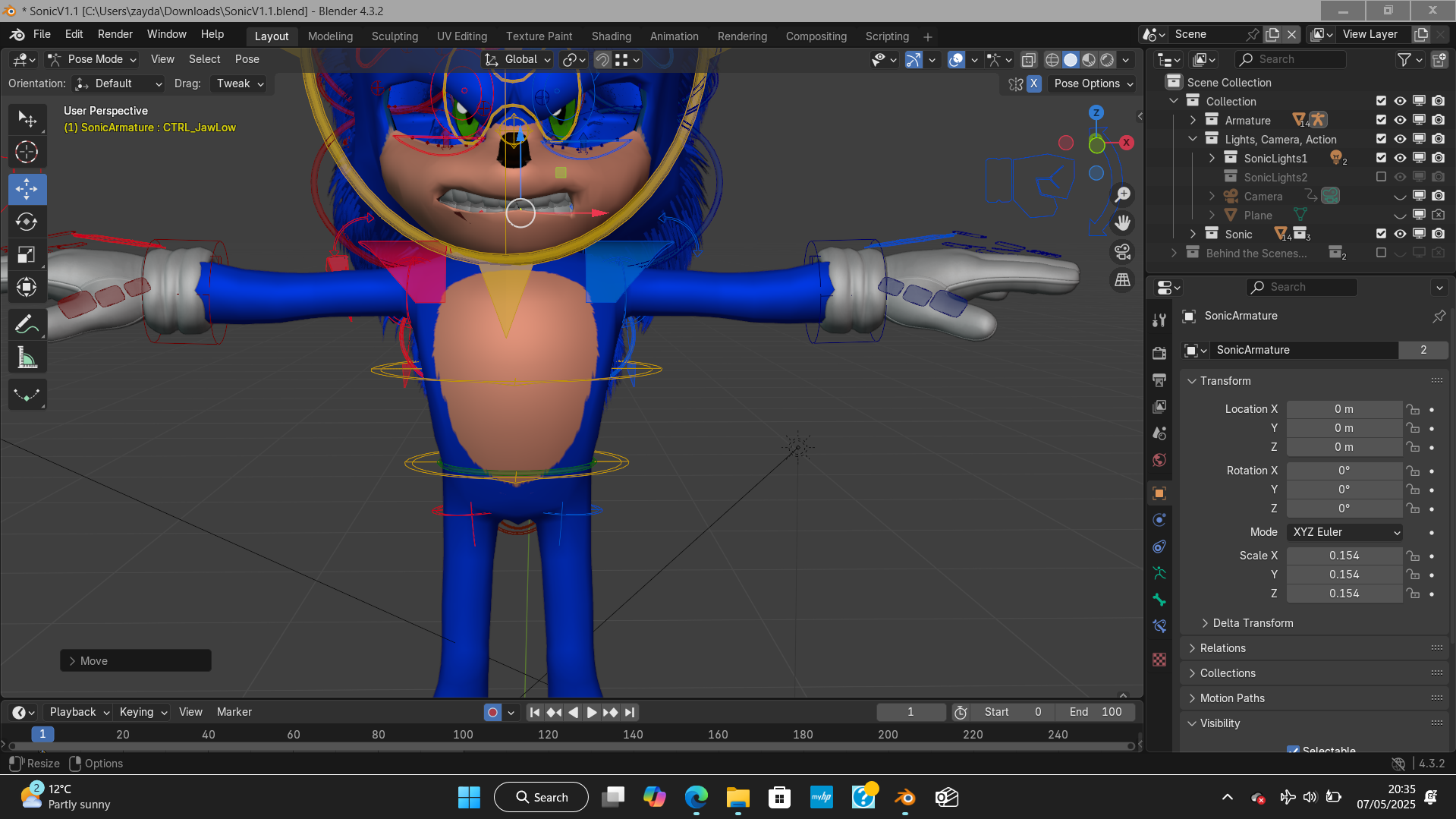1456x819 pixels.
Task: Activate the Select Box tool
Action: (x=27, y=119)
